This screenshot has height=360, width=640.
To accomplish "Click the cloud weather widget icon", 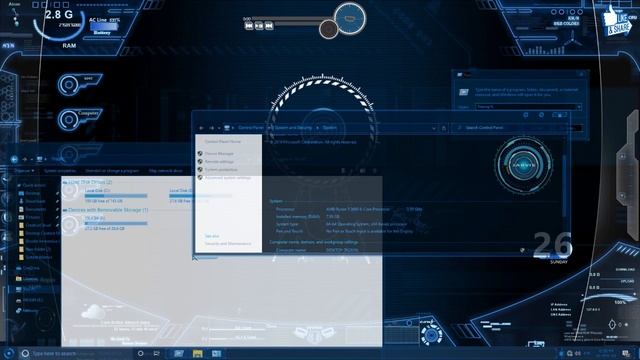I will point(93,312).
